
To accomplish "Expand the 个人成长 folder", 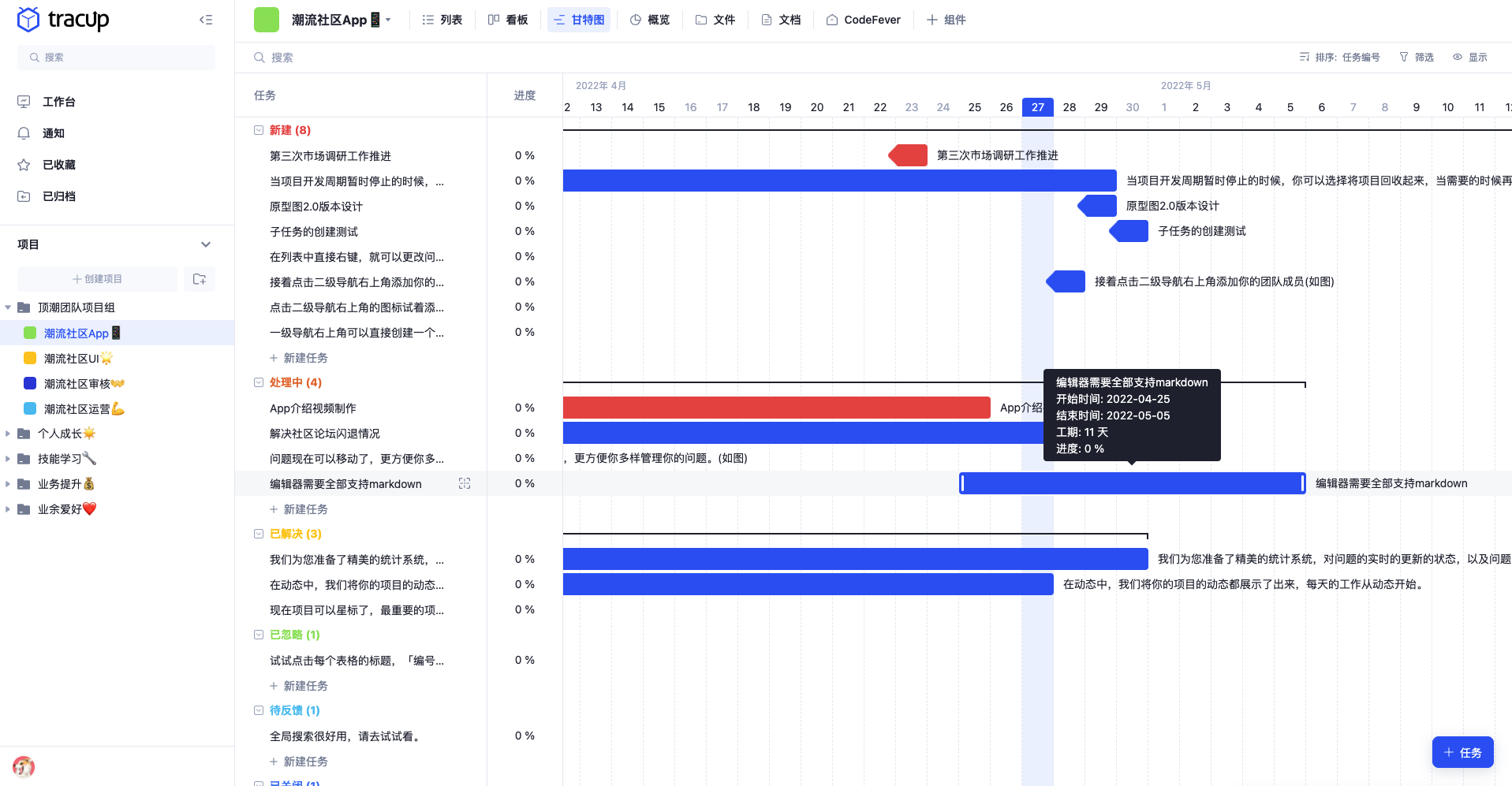I will [8, 434].
